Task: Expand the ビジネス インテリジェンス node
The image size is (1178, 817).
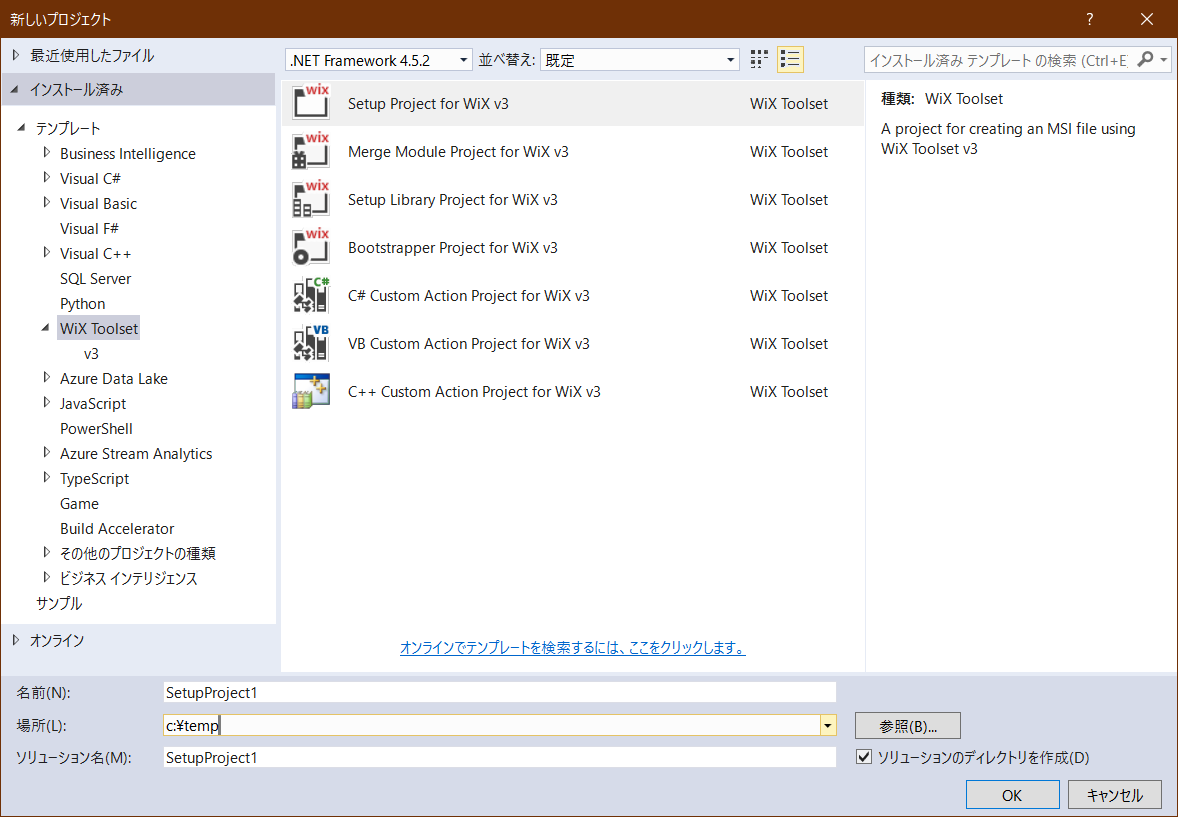Action: point(47,577)
